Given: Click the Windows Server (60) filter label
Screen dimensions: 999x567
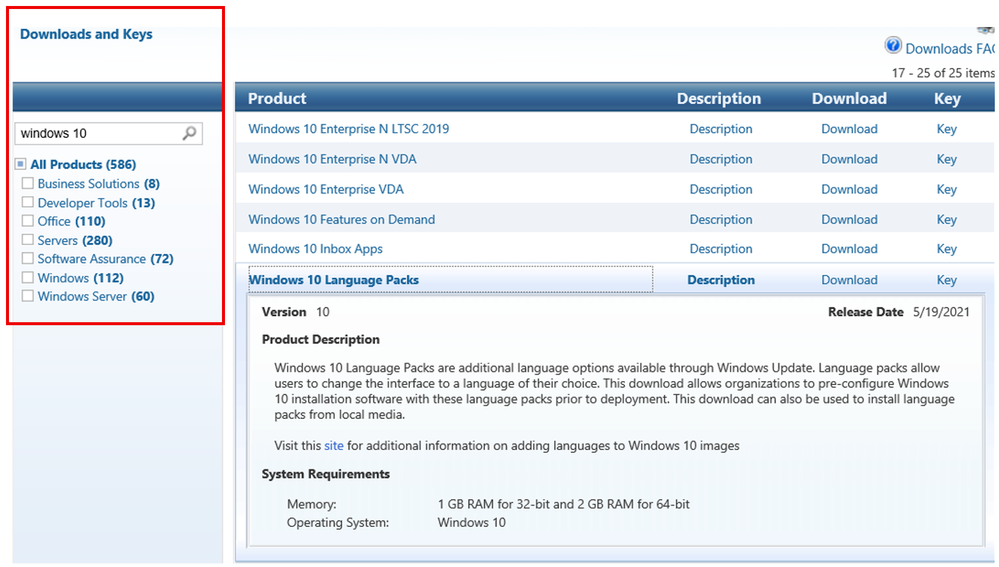Looking at the screenshot, I should click(x=96, y=296).
